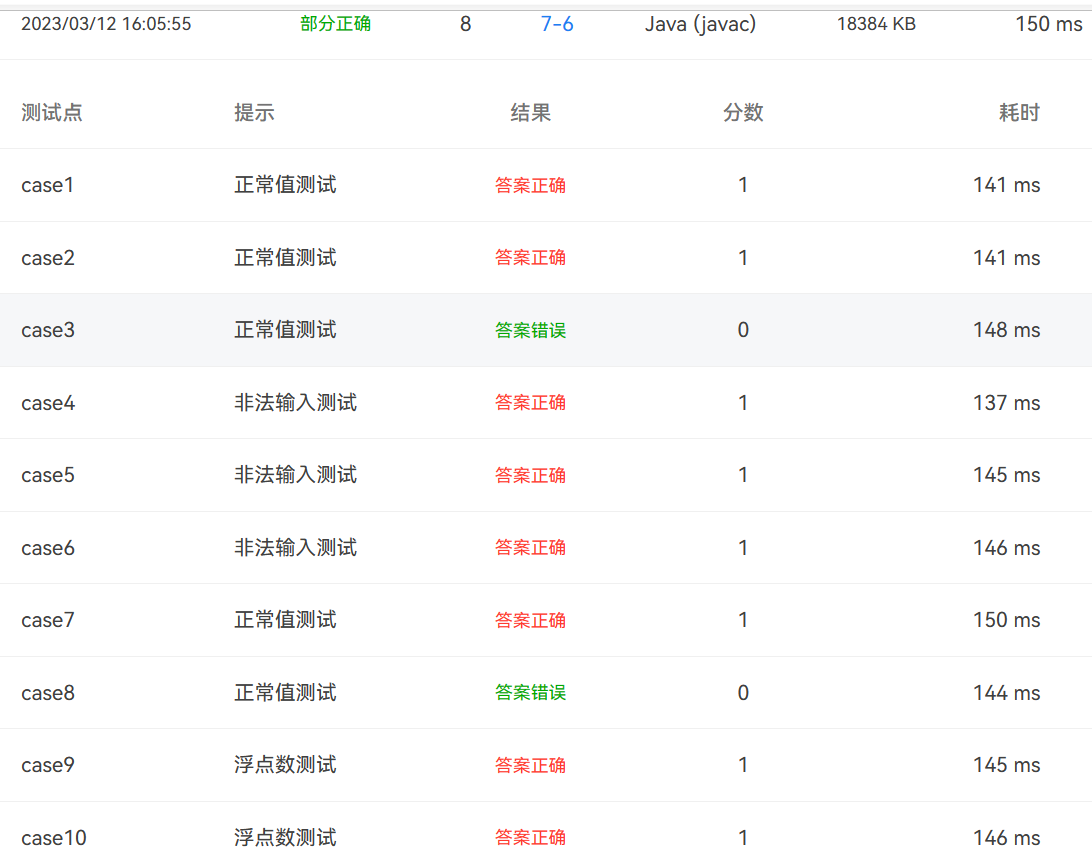Open the 7-6 problem link
Image resolution: width=1092 pixels, height=868 pixels.
pos(557,24)
